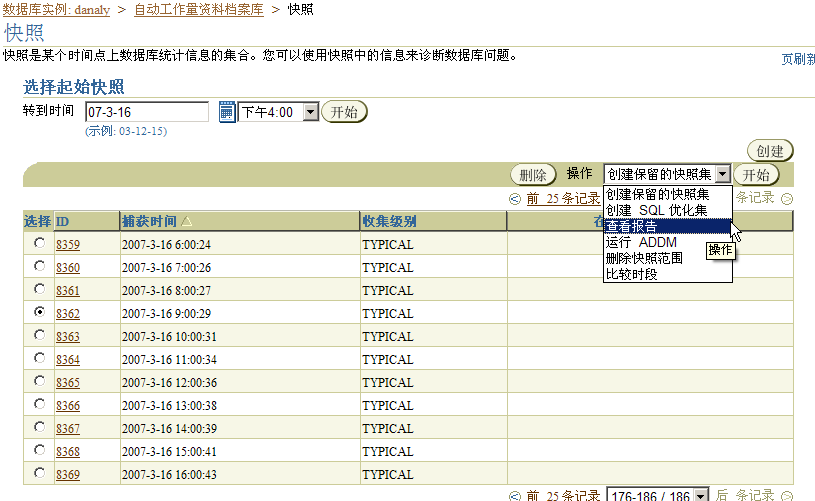Viewport: 815px width, 501px height.
Task: Click the 选择 column header
Action: click(x=37, y=221)
